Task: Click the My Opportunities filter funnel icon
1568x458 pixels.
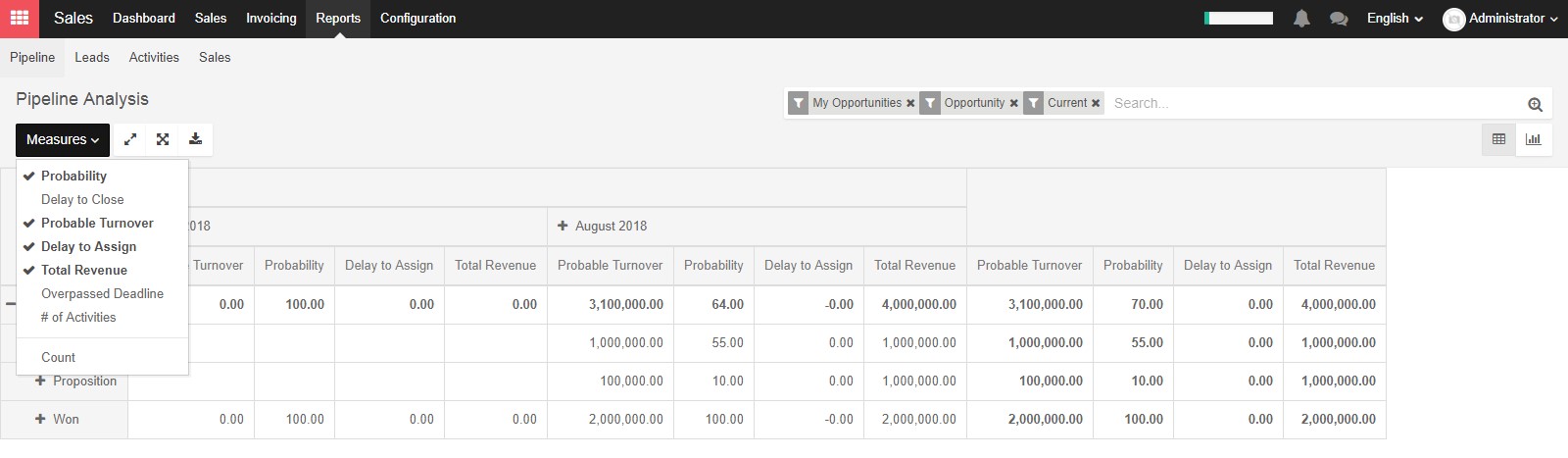Action: pos(799,103)
